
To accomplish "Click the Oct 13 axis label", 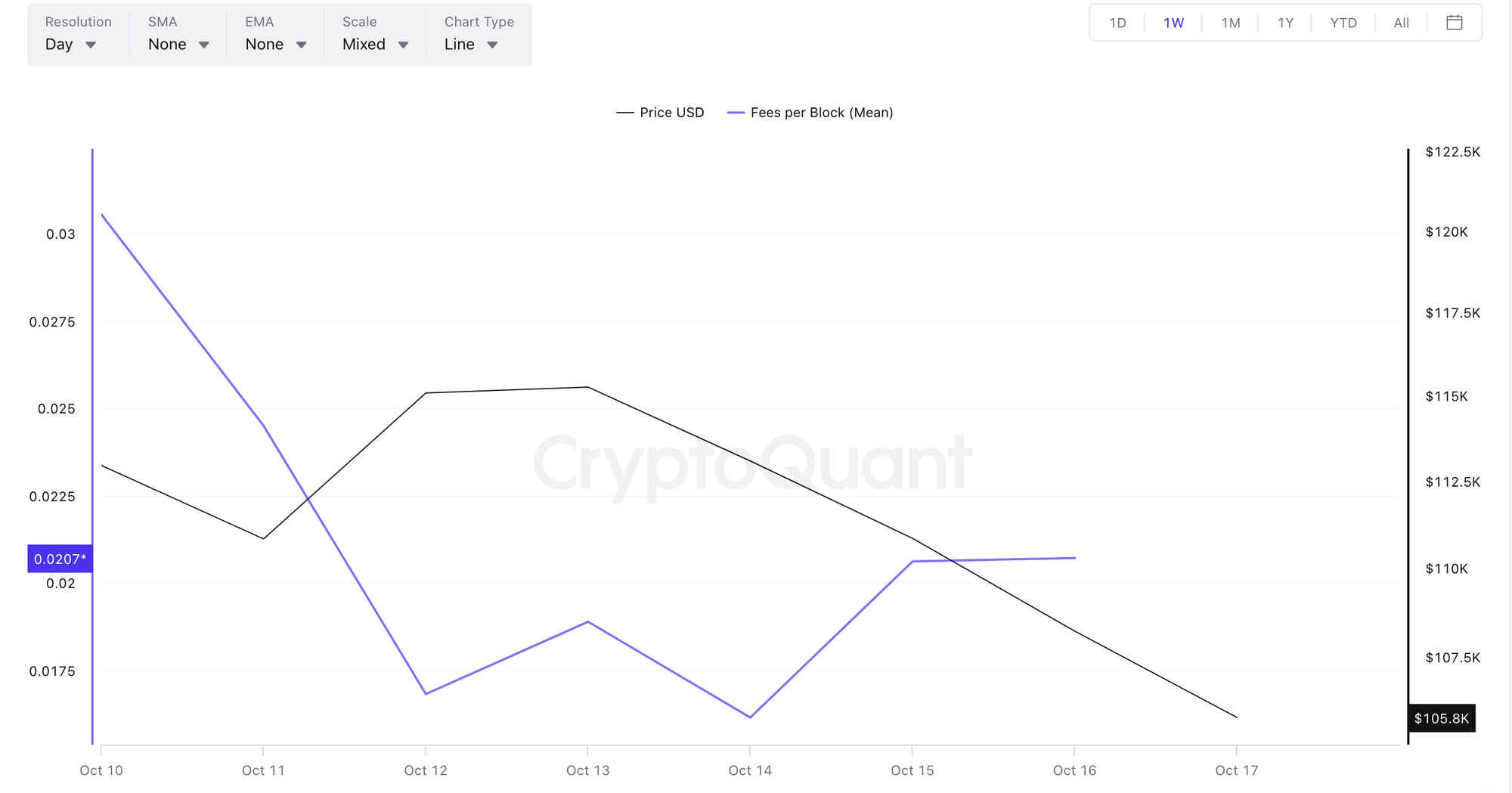I will (x=587, y=770).
